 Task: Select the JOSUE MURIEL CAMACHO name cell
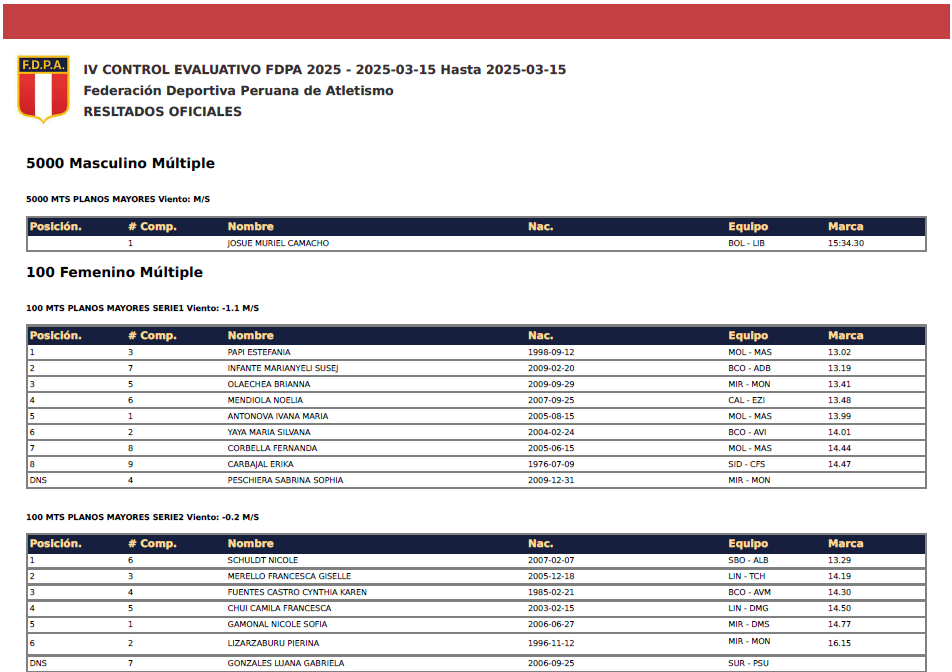click(x=278, y=243)
